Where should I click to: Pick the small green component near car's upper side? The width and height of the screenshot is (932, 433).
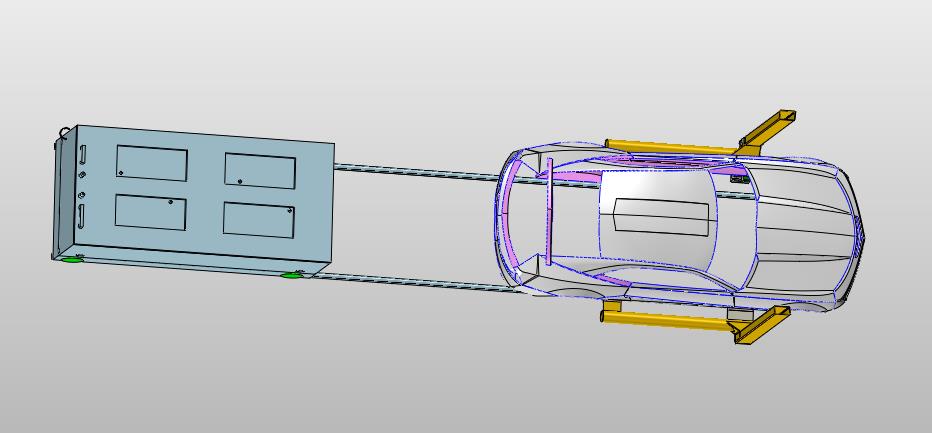point(739,178)
